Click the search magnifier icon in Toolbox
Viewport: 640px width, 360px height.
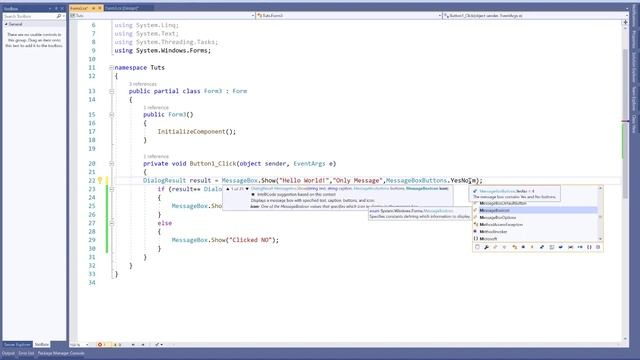point(59,16)
